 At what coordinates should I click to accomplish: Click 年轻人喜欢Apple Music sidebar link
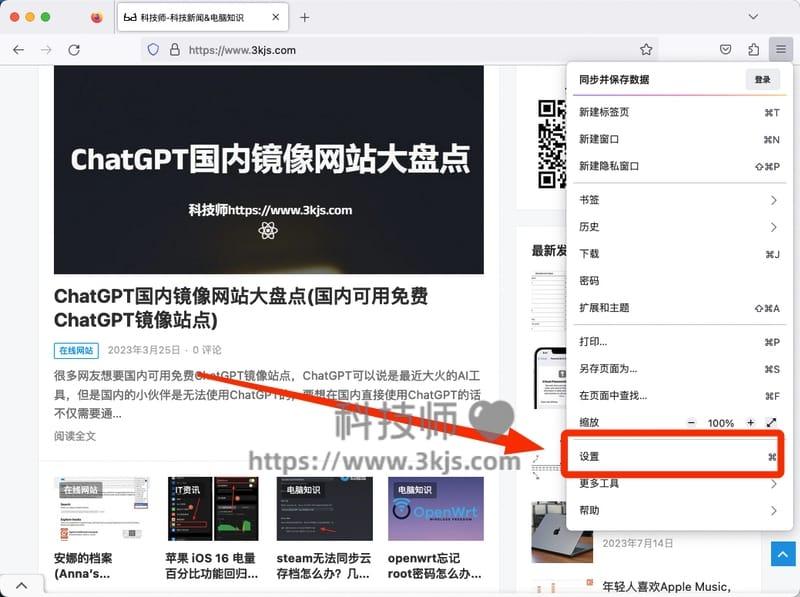(x=666, y=587)
